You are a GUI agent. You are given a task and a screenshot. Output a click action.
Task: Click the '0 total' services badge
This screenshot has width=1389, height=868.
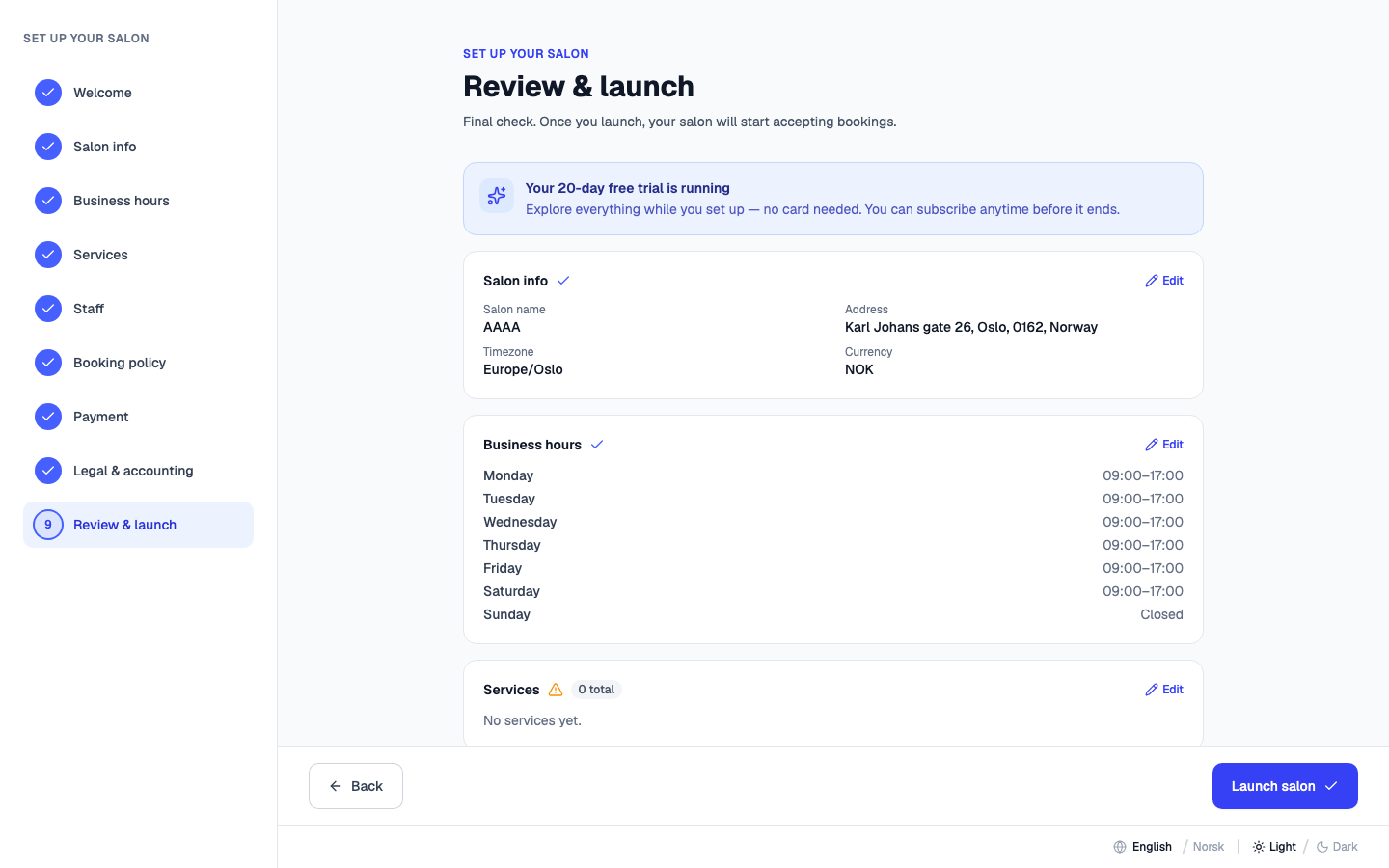[596, 690]
